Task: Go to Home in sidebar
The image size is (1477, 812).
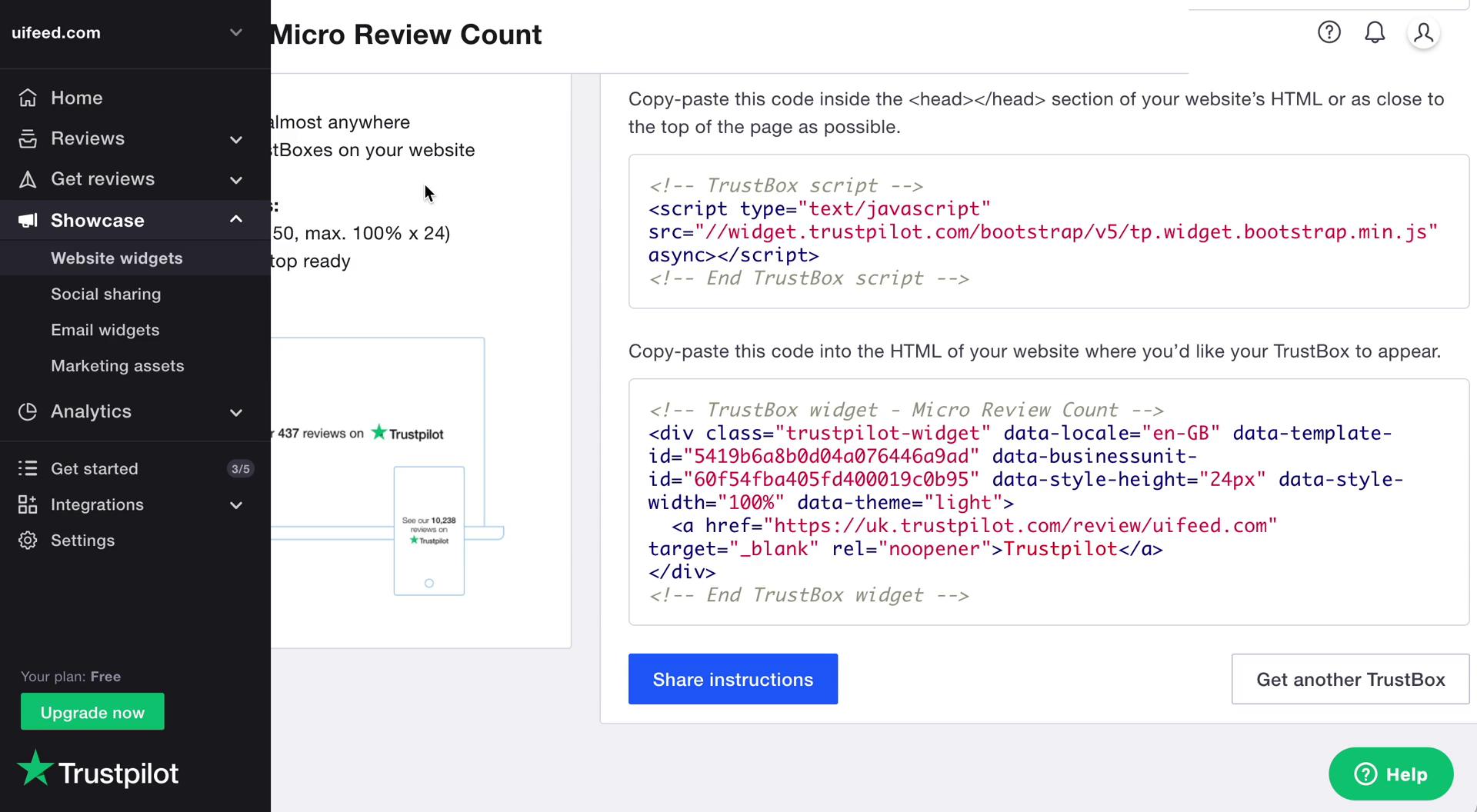Action: (135, 98)
